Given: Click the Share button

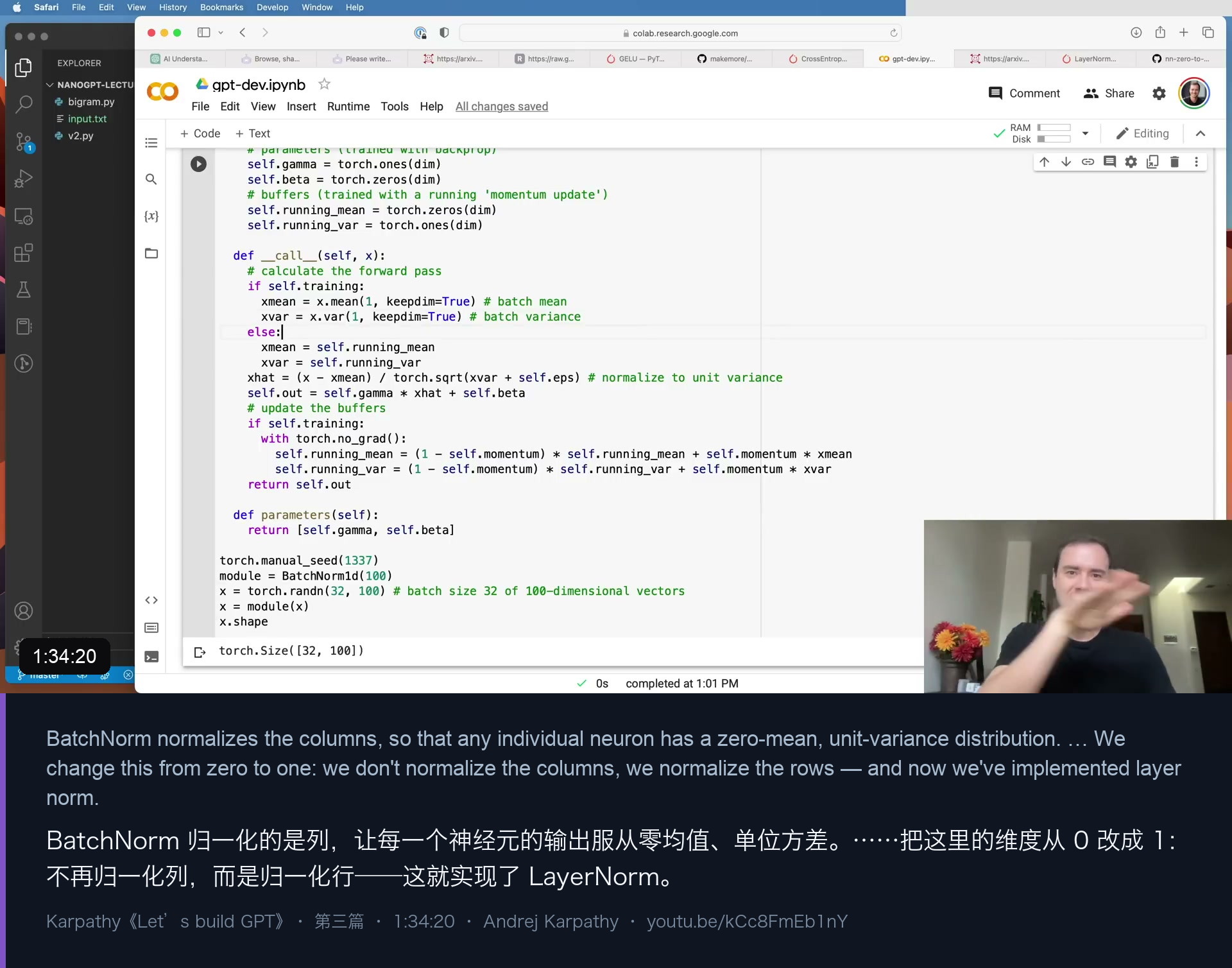Looking at the screenshot, I should [x=1109, y=94].
